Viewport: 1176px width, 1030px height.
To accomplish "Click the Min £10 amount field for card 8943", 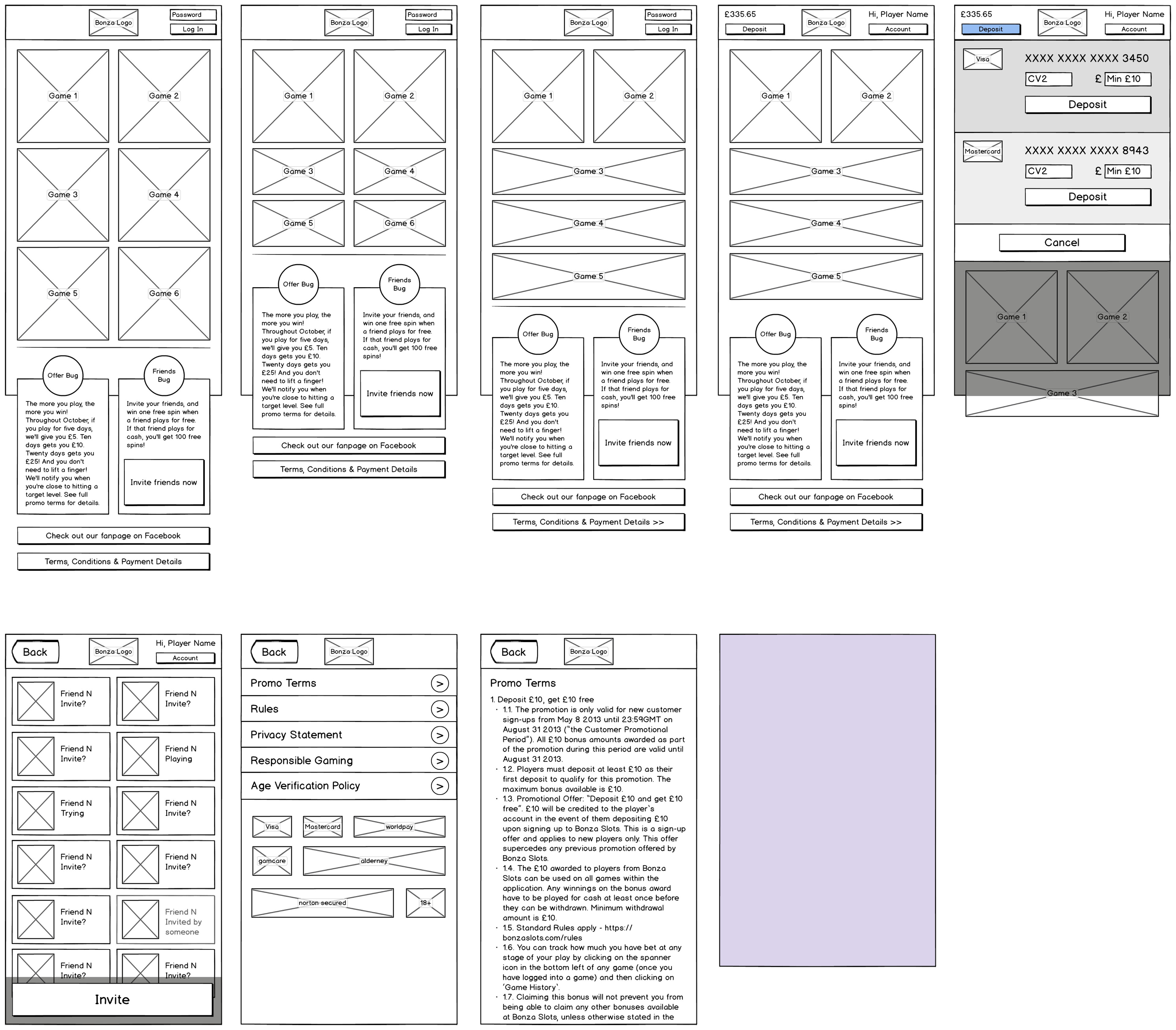I will [1128, 171].
